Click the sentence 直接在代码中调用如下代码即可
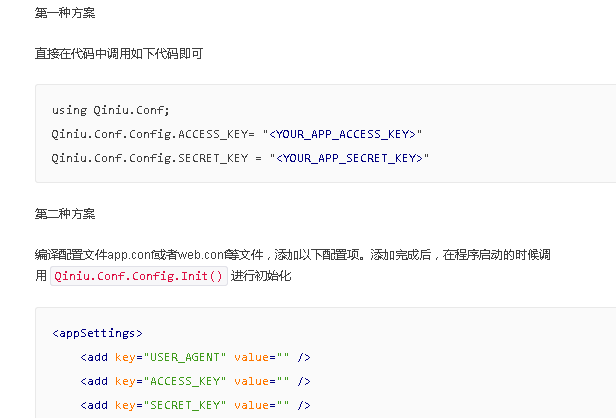 119,53
